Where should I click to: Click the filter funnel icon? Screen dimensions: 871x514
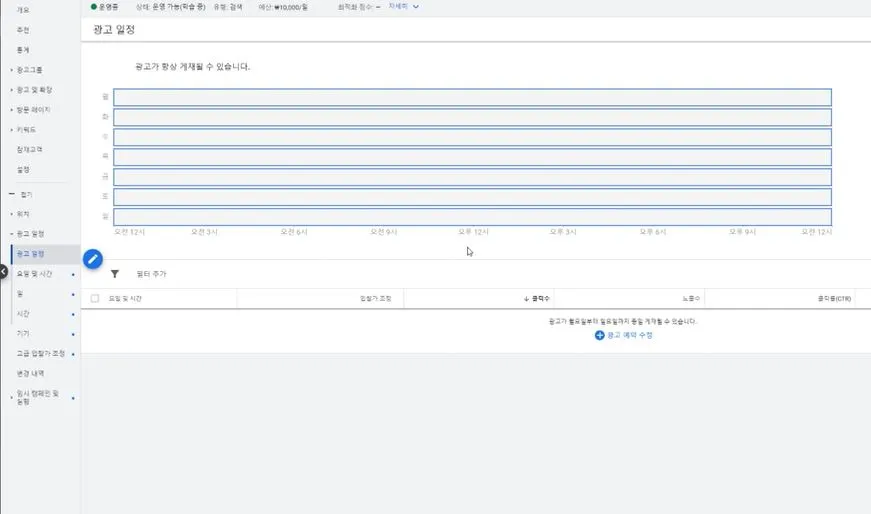coord(114,274)
